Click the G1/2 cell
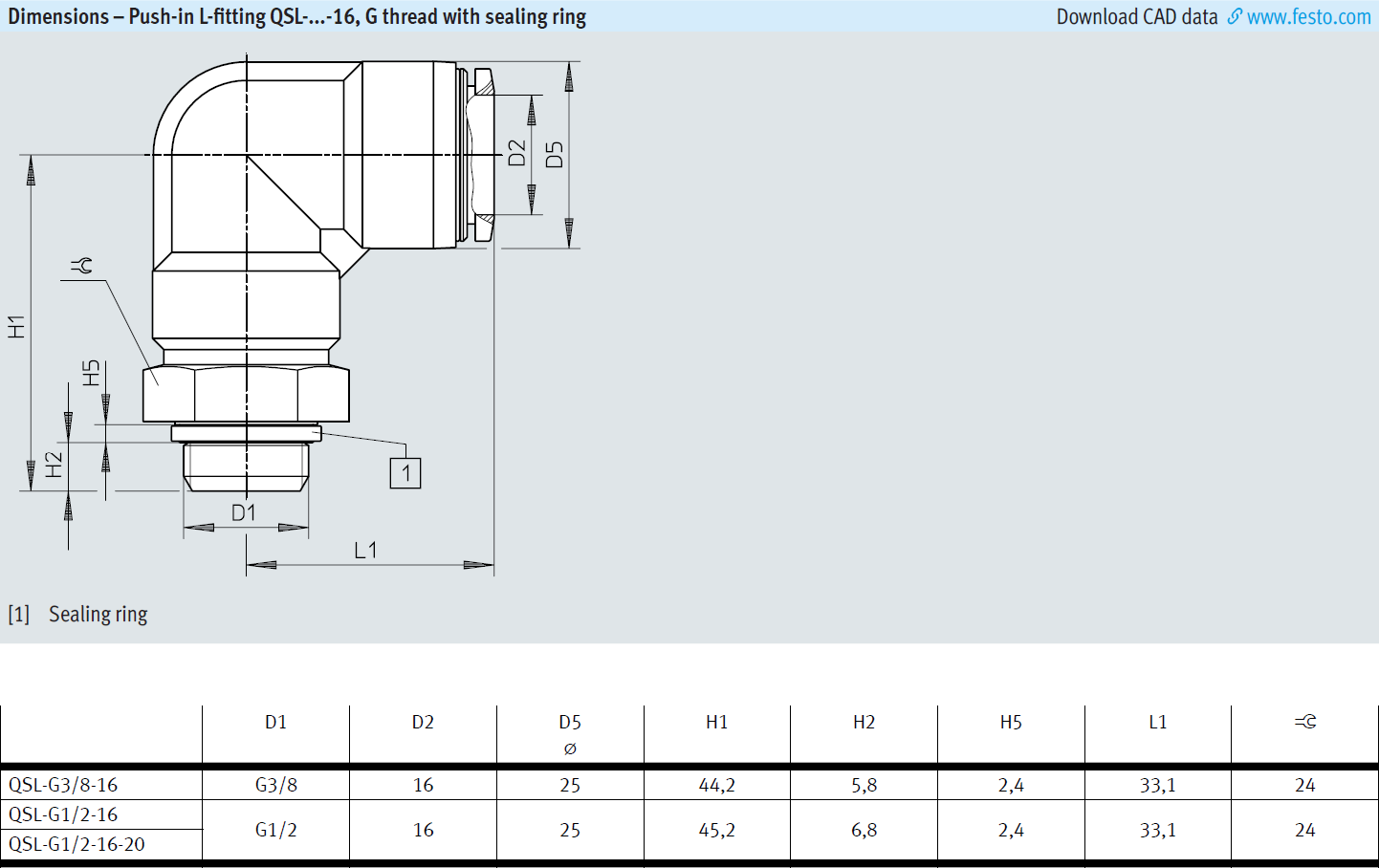This screenshot has height=868, width=1379. tap(275, 830)
